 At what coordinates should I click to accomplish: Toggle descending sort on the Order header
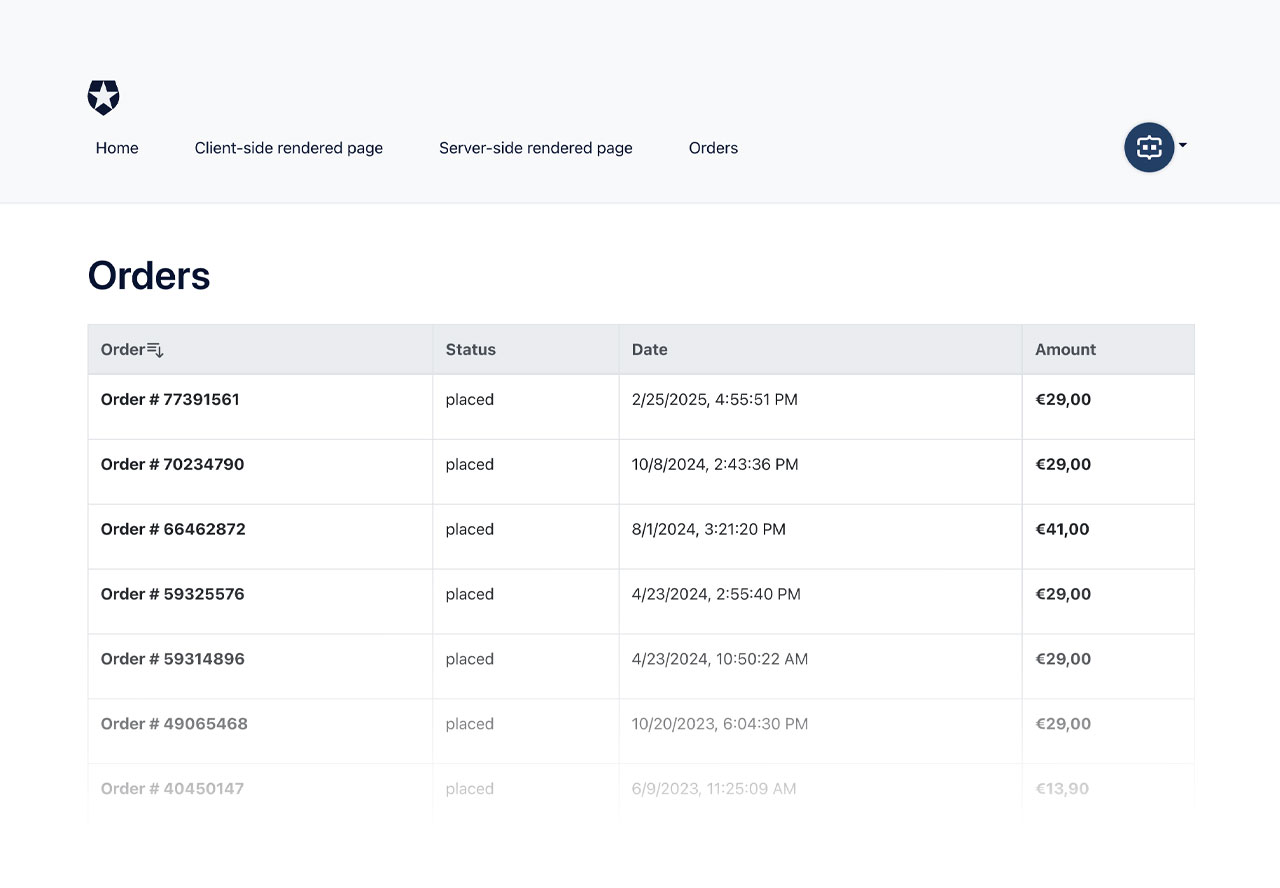[155, 348]
